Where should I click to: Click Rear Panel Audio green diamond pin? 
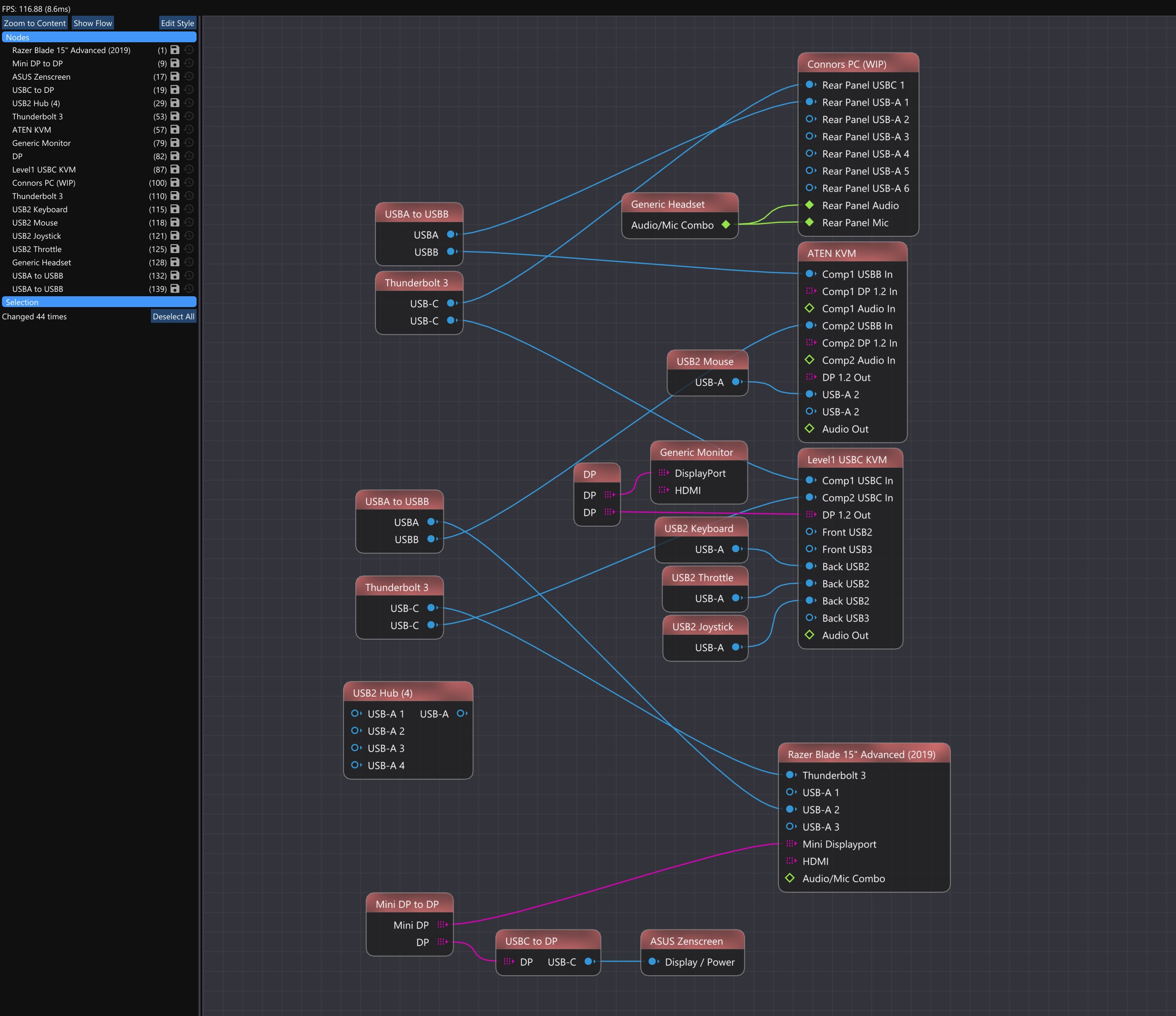coord(810,205)
